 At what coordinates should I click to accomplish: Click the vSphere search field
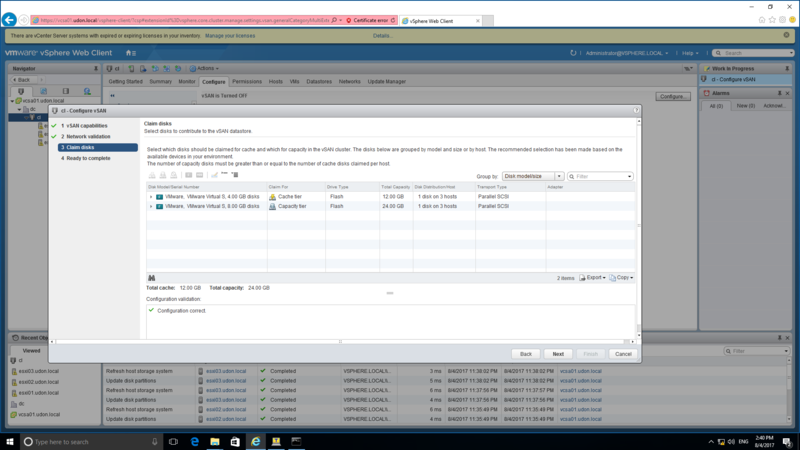coord(754,53)
